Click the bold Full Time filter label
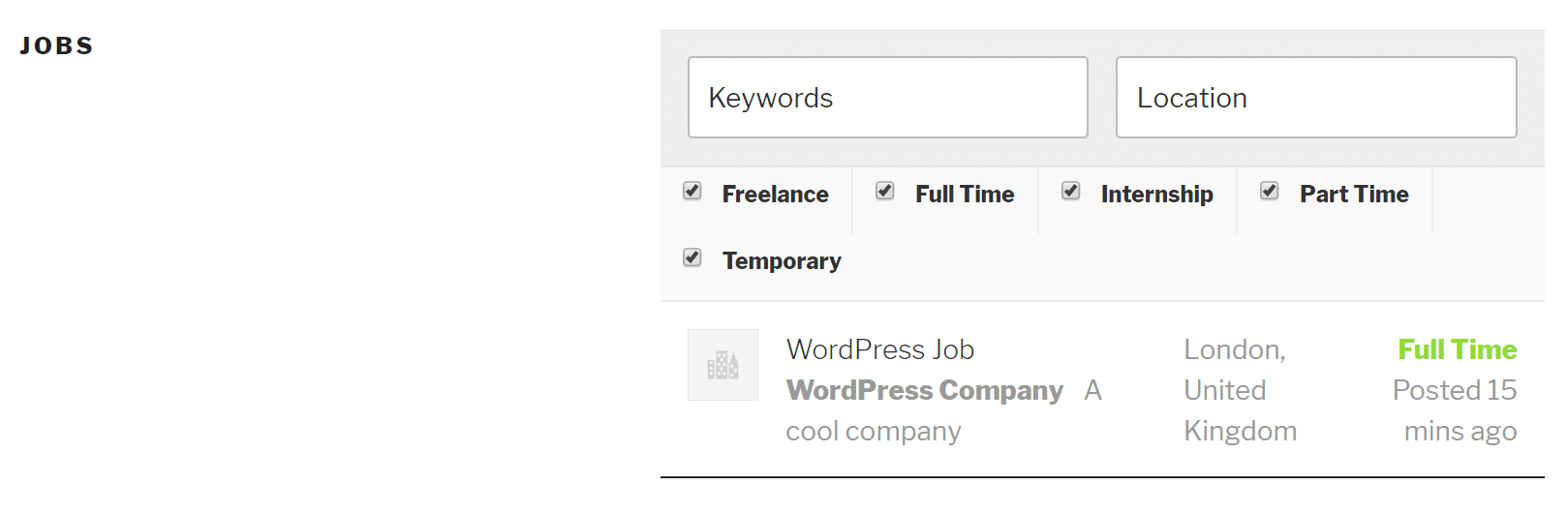This screenshot has height=513, width=1568. (965, 195)
